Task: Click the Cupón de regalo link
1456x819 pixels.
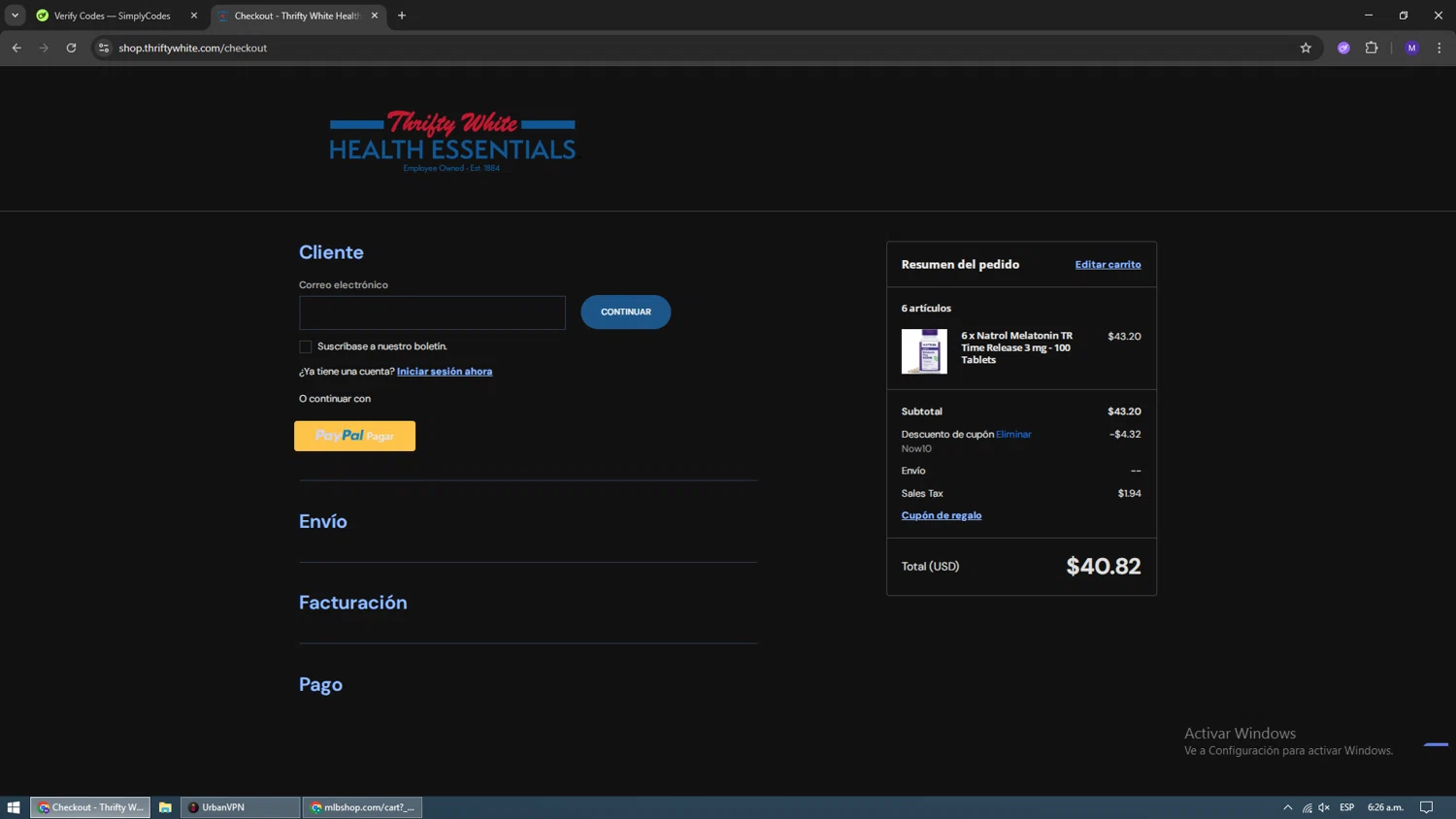Action: (x=942, y=515)
